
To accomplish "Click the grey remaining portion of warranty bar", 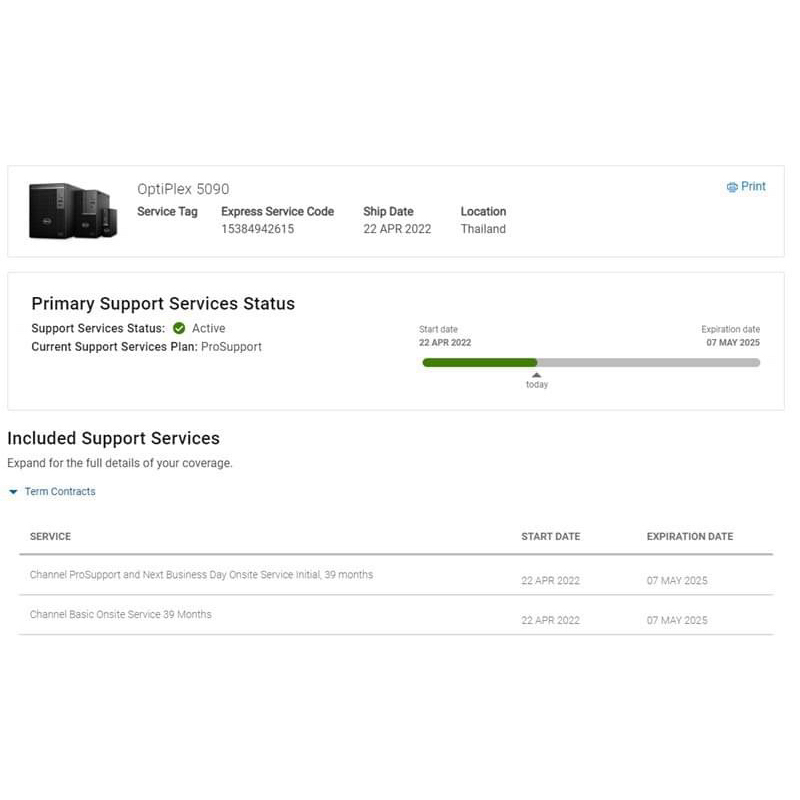I will click(648, 362).
